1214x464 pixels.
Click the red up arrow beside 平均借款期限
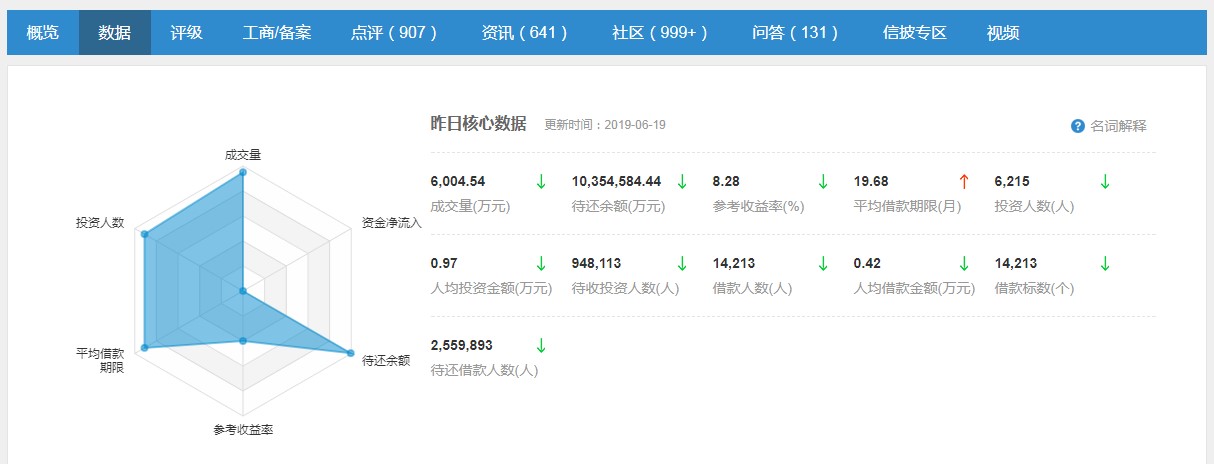(x=964, y=181)
